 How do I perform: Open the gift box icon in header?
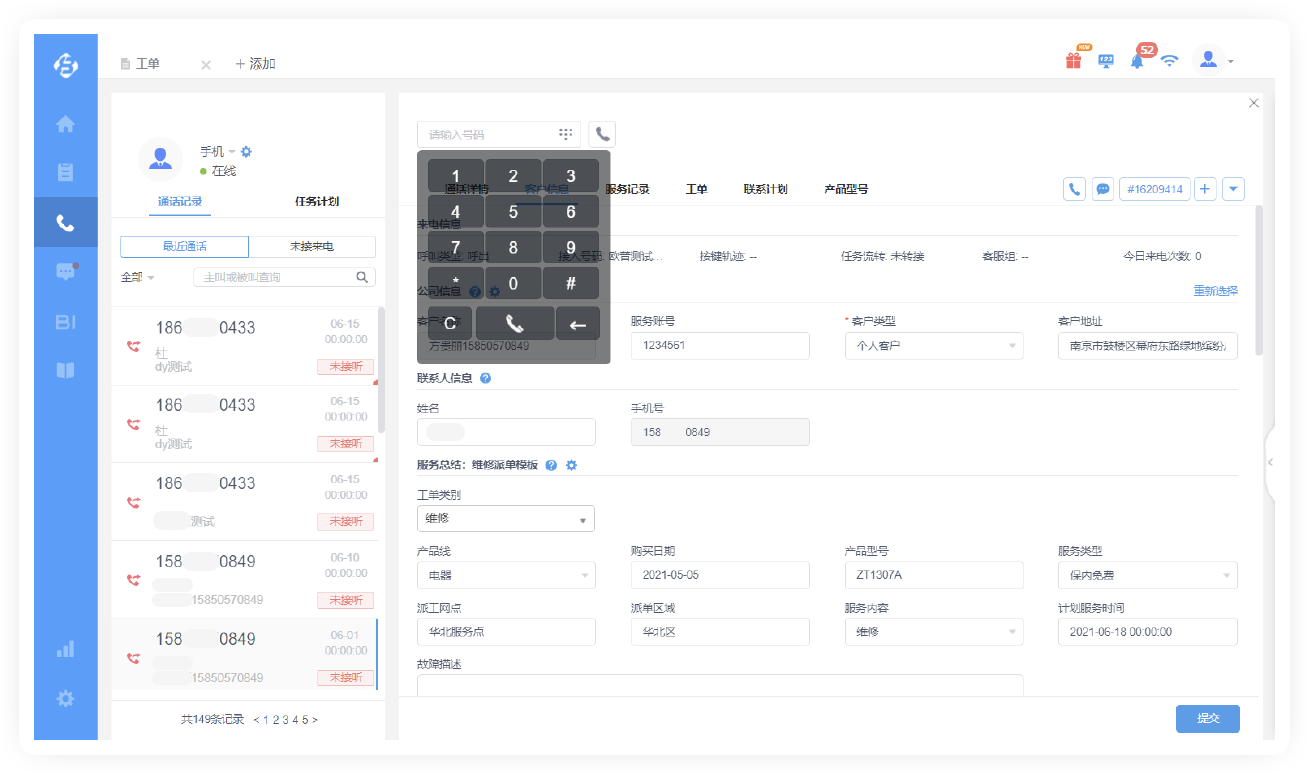pyautogui.click(x=1073, y=60)
